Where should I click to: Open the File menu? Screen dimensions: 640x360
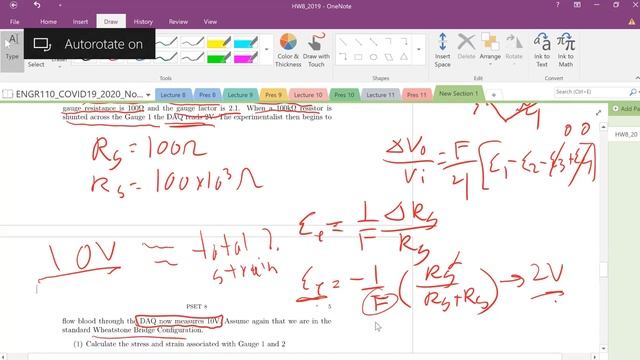tap(15, 22)
